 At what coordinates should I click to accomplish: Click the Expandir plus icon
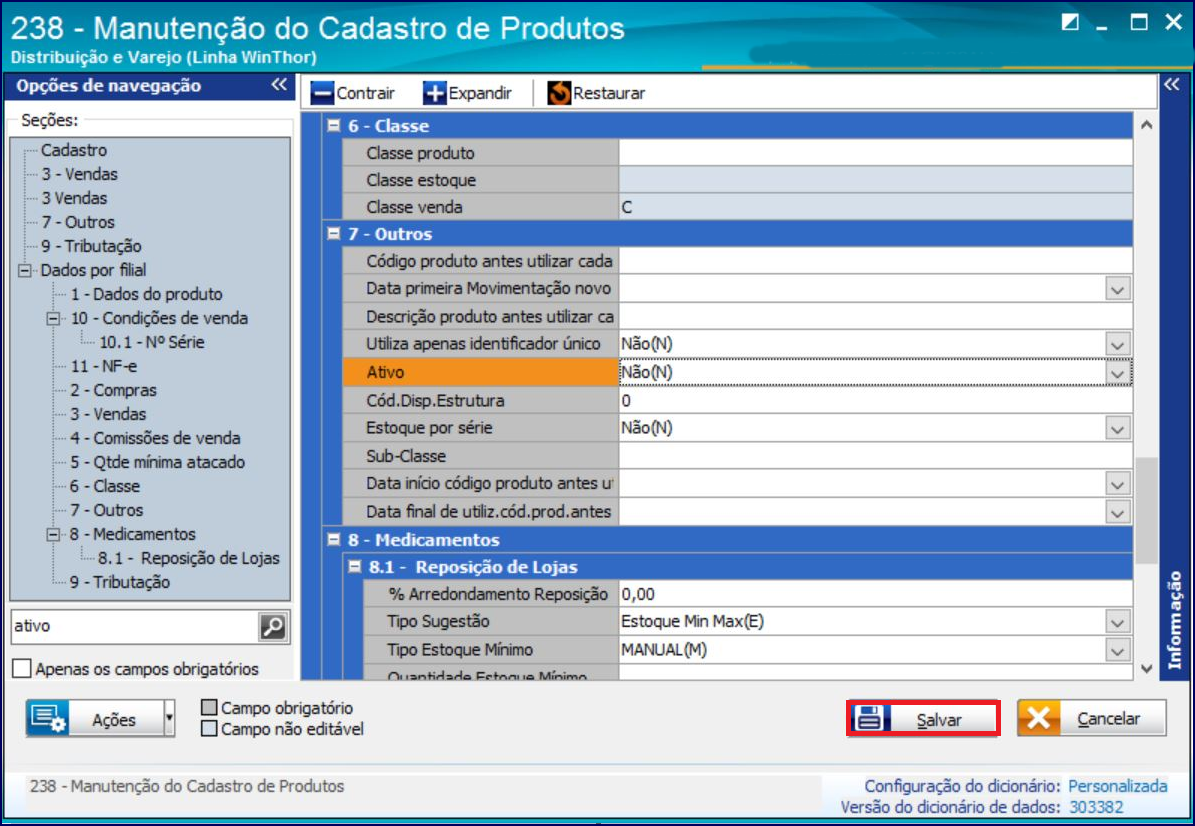(x=434, y=94)
